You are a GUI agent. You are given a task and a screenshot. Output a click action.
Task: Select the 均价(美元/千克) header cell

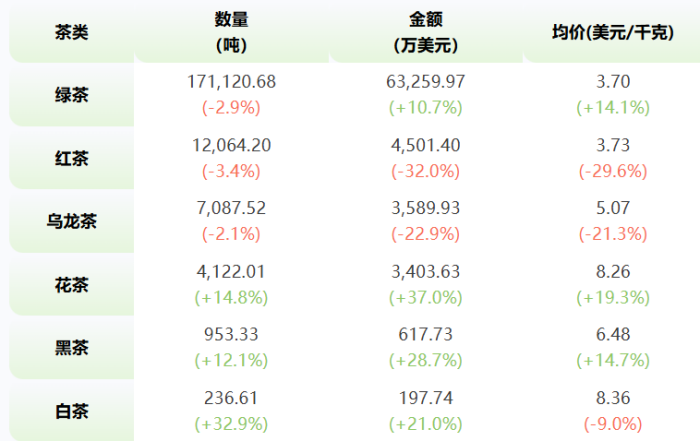[x=612, y=32]
